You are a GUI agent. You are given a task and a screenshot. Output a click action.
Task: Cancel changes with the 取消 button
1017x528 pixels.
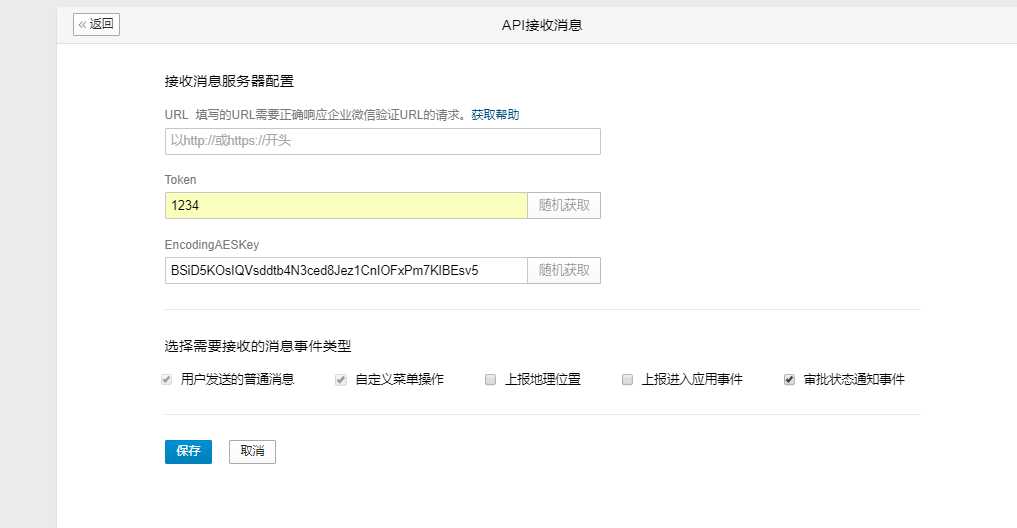coord(252,451)
